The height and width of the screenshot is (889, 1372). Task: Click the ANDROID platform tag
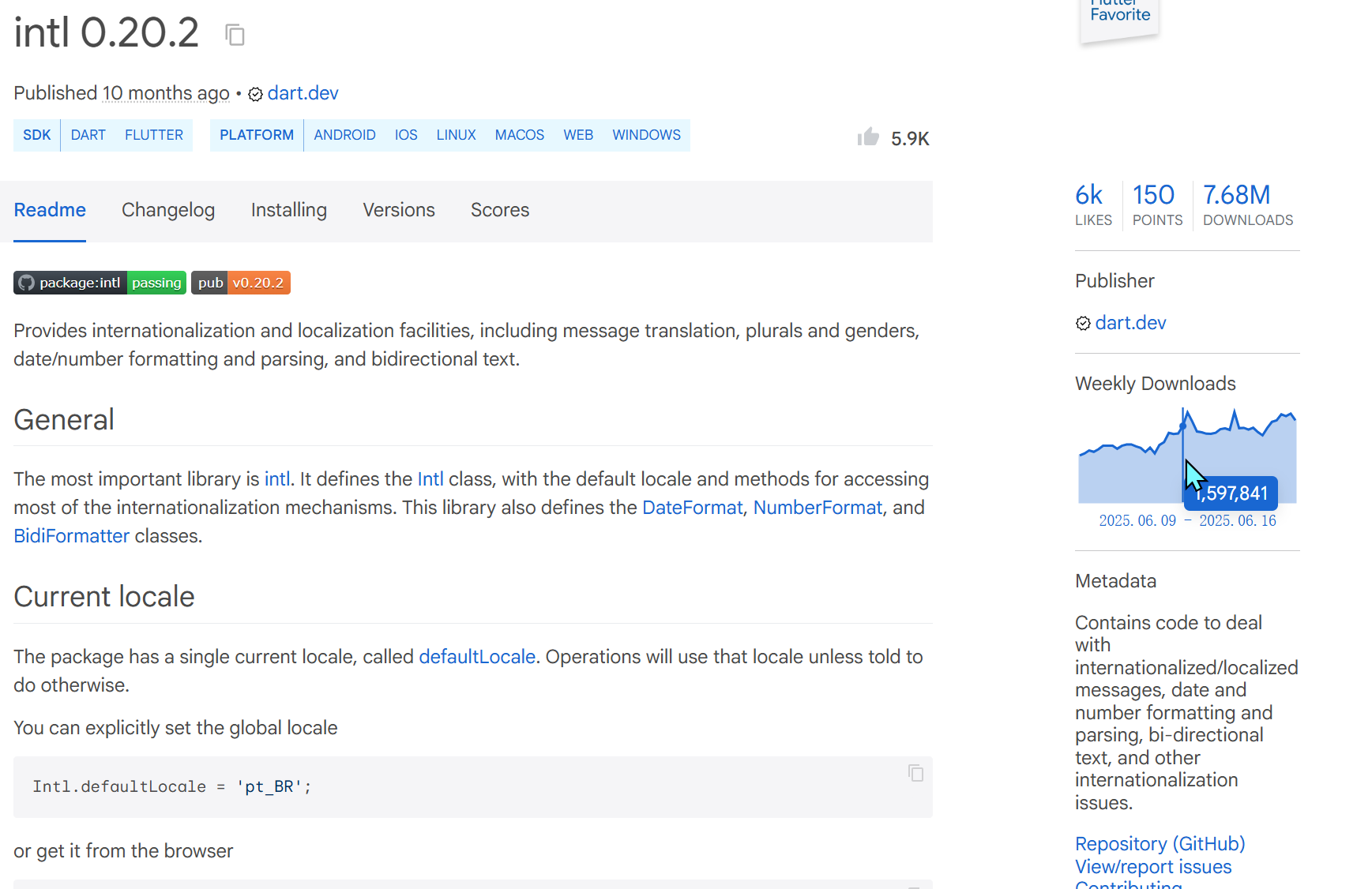[x=344, y=135]
